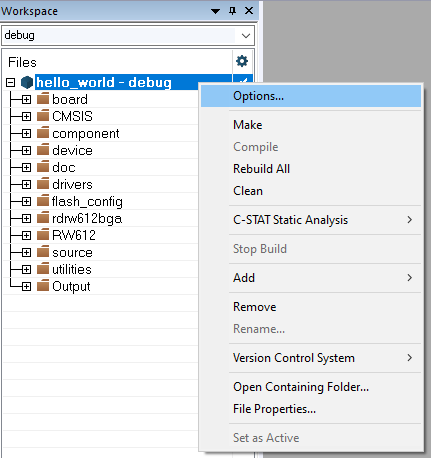Click the Output folder icon
Image resolution: width=431 pixels, height=458 pixels.
[x=43, y=286]
